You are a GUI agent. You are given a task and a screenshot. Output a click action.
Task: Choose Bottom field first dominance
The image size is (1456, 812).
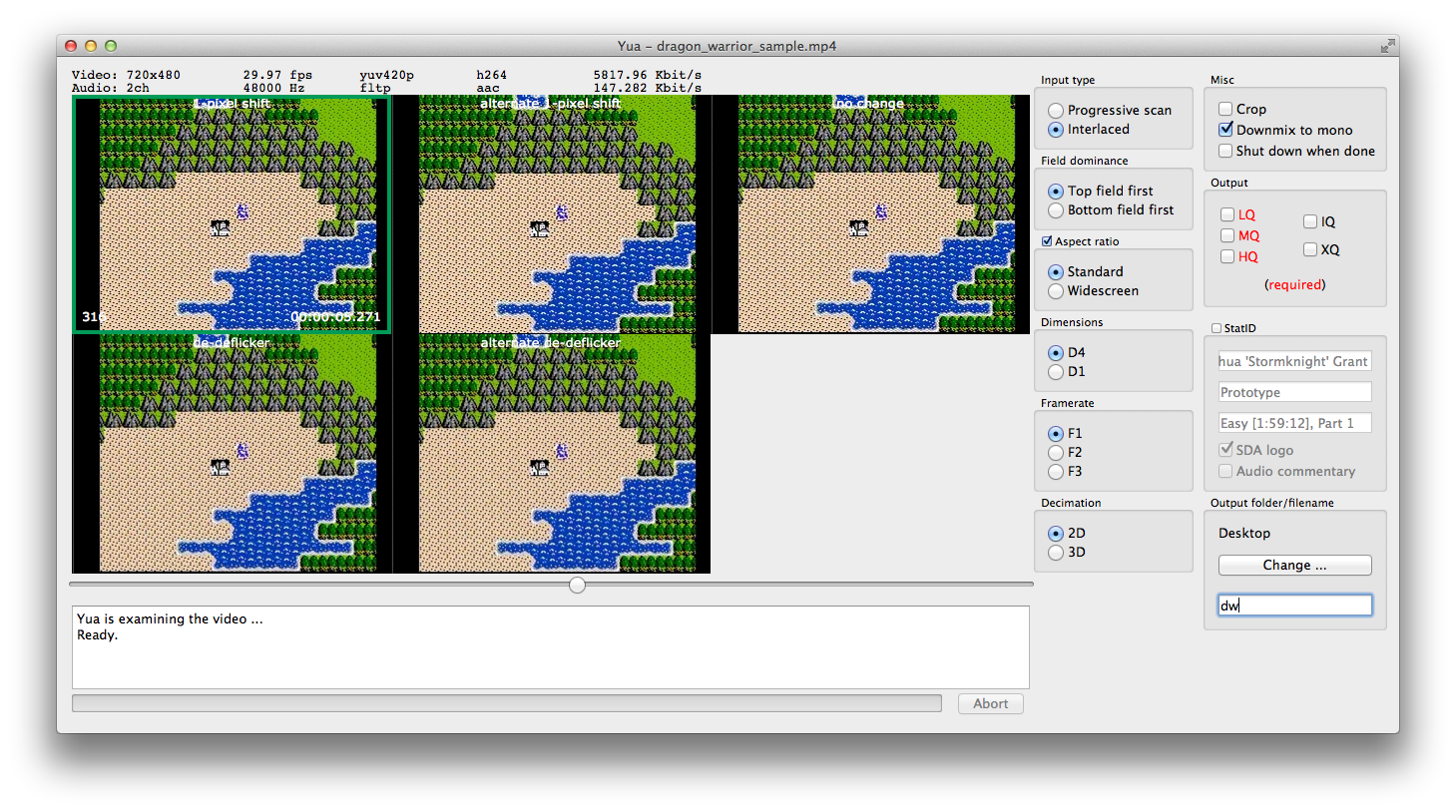click(x=1056, y=210)
